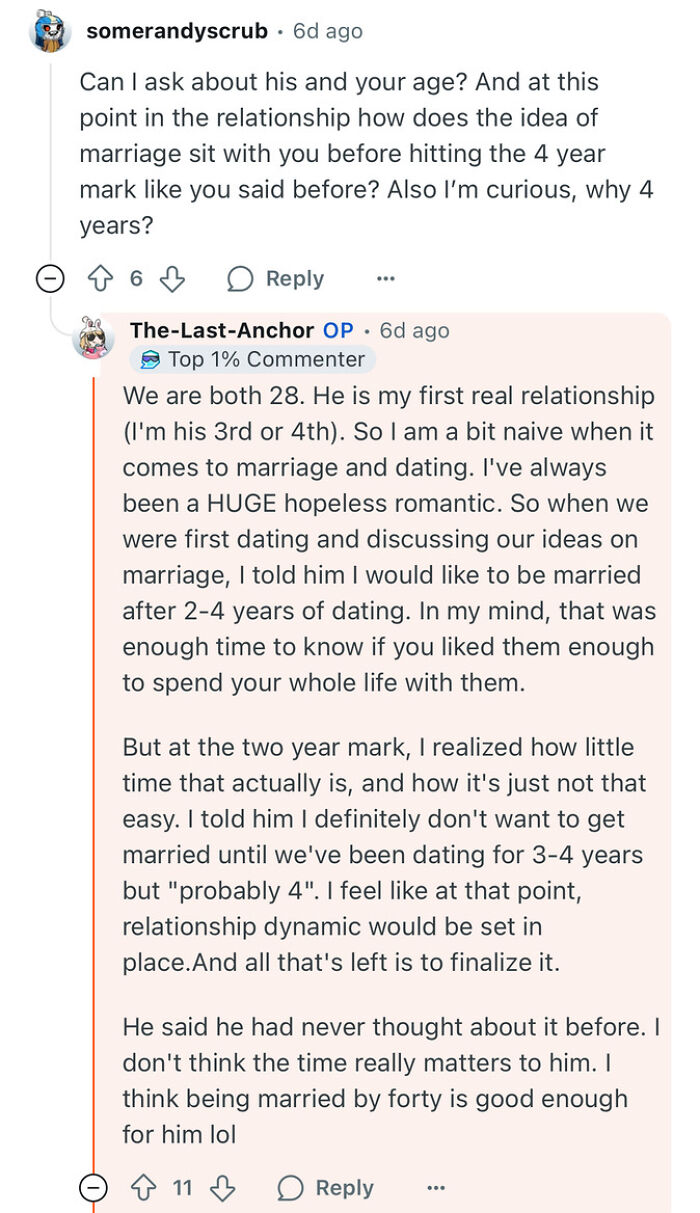Open the overflow menu on the OP's reply
The image size is (700, 1213).
(436, 1187)
